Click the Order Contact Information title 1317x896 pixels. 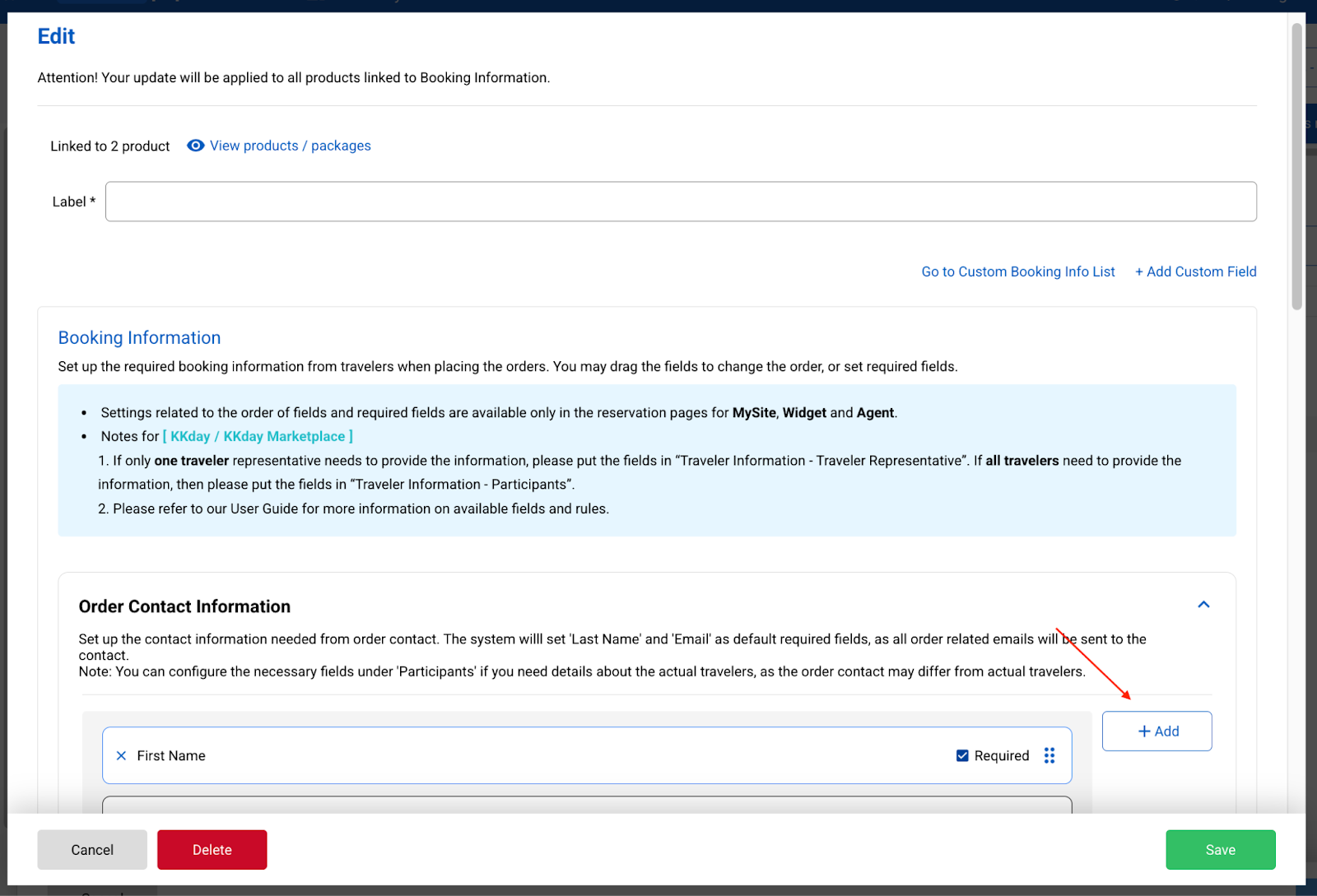click(184, 606)
